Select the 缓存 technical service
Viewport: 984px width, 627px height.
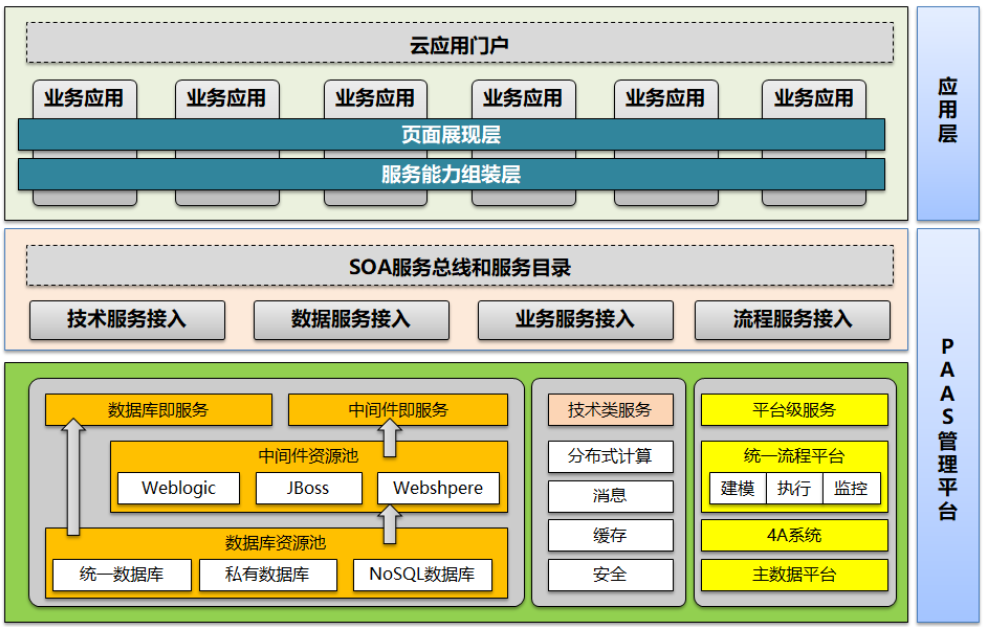click(x=610, y=535)
